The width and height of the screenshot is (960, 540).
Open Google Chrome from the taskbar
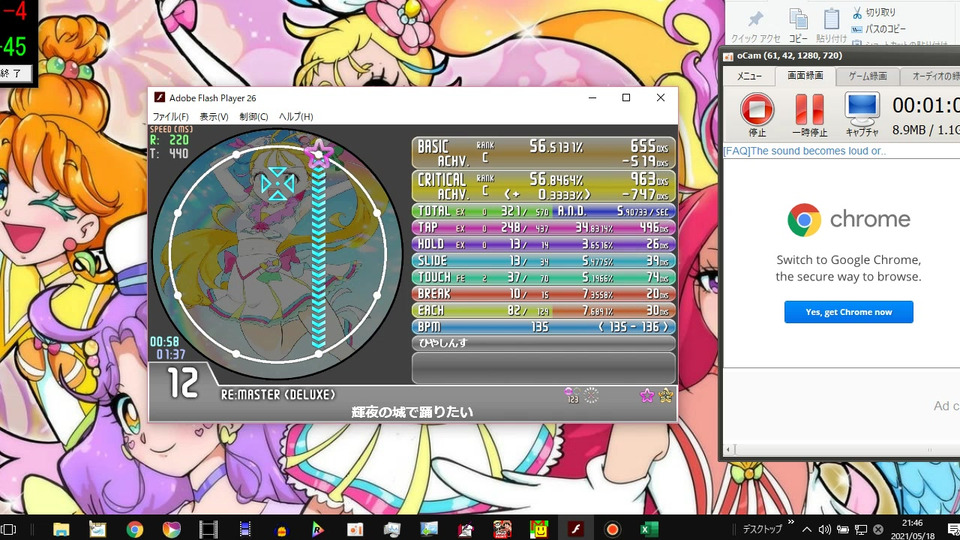coord(135,529)
